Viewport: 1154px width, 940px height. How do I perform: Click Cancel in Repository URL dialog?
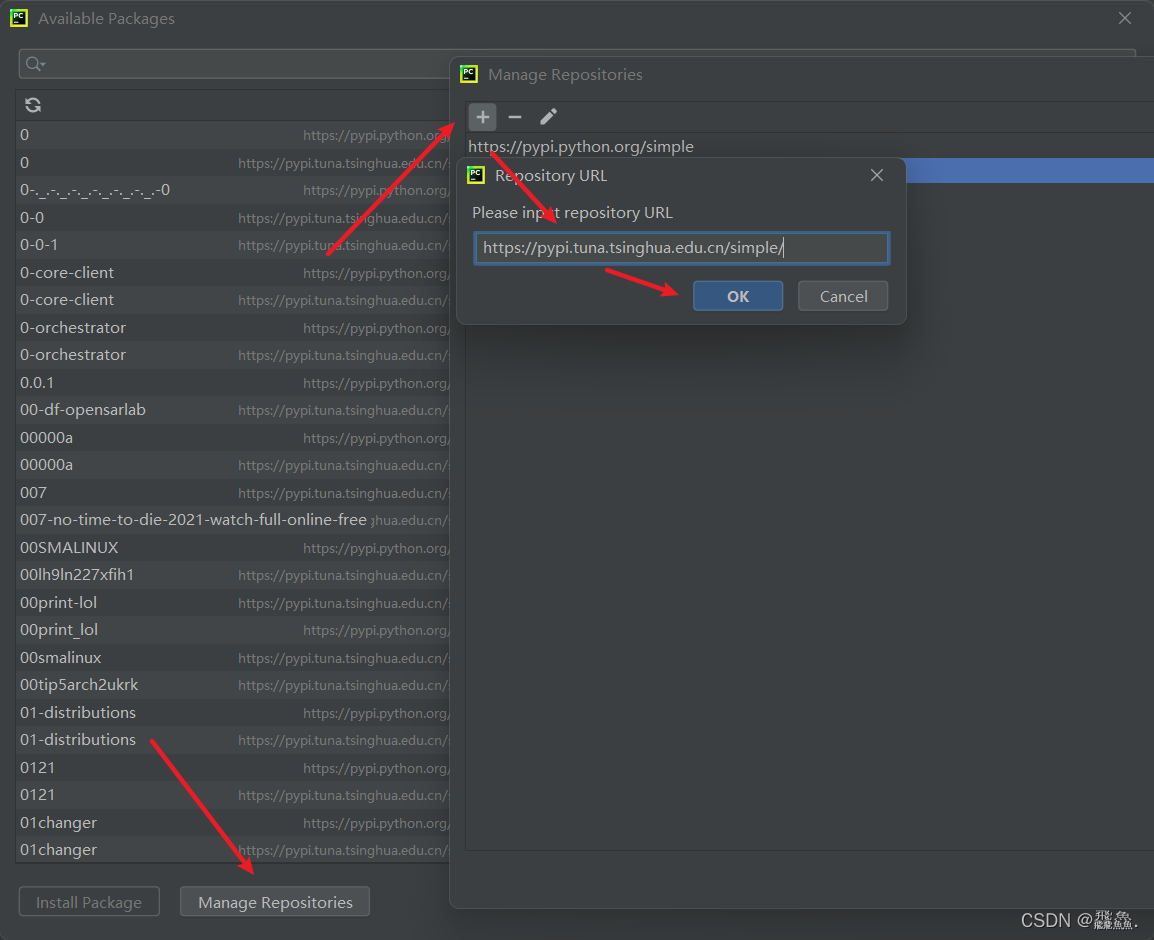(x=843, y=296)
